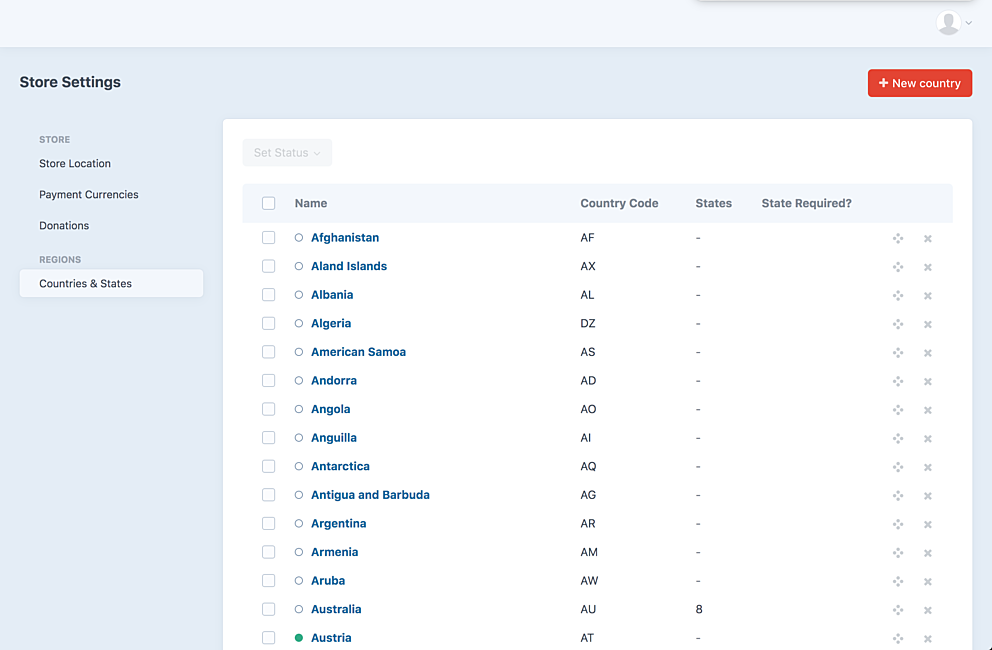The width and height of the screenshot is (992, 650).
Task: Click the reorder handle for Afghanistan
Action: [898, 239]
